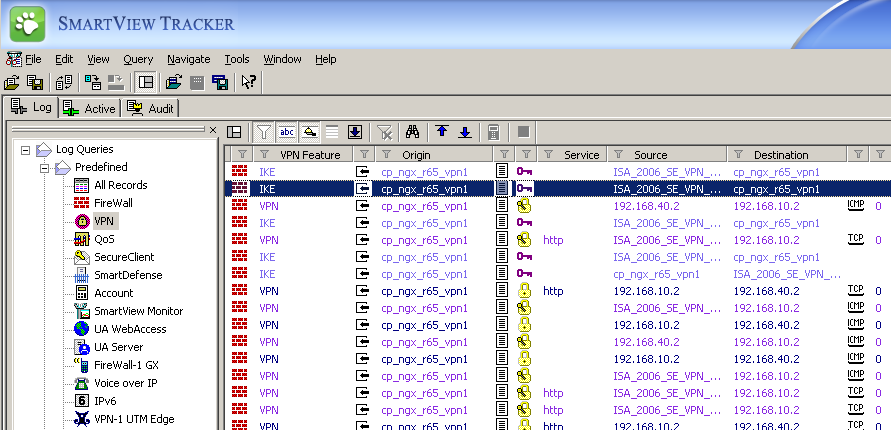Click the open log file toolbar icon
Image resolution: width=891 pixels, height=430 pixels.
[x=12, y=82]
